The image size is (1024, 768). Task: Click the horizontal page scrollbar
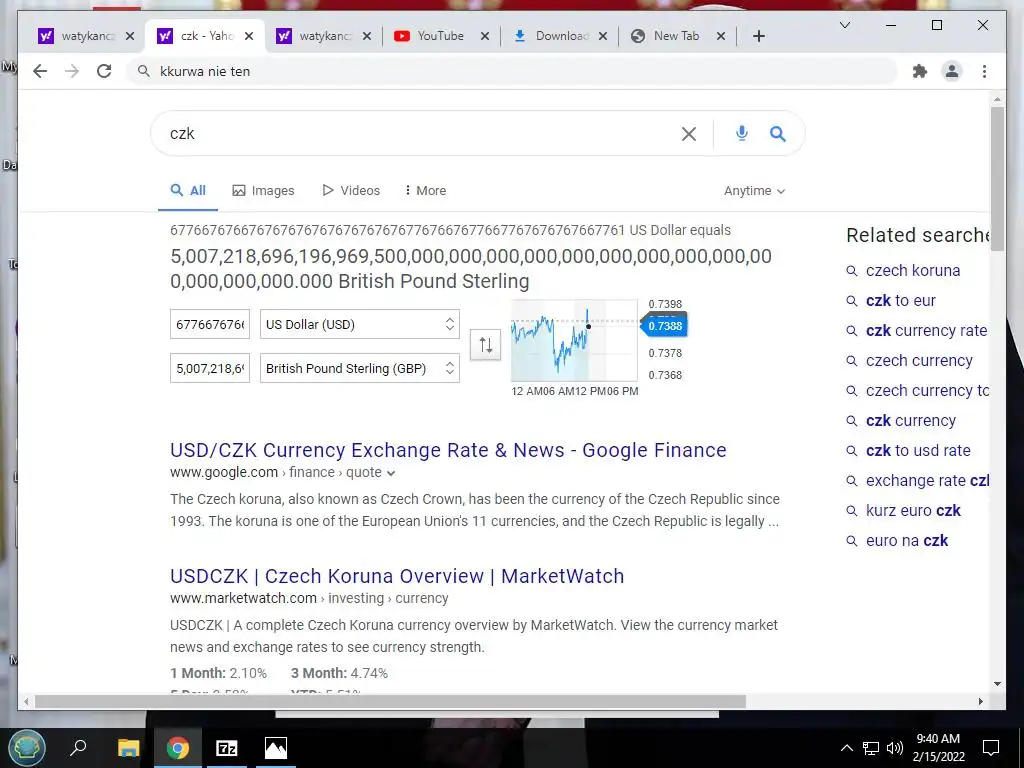[390, 701]
